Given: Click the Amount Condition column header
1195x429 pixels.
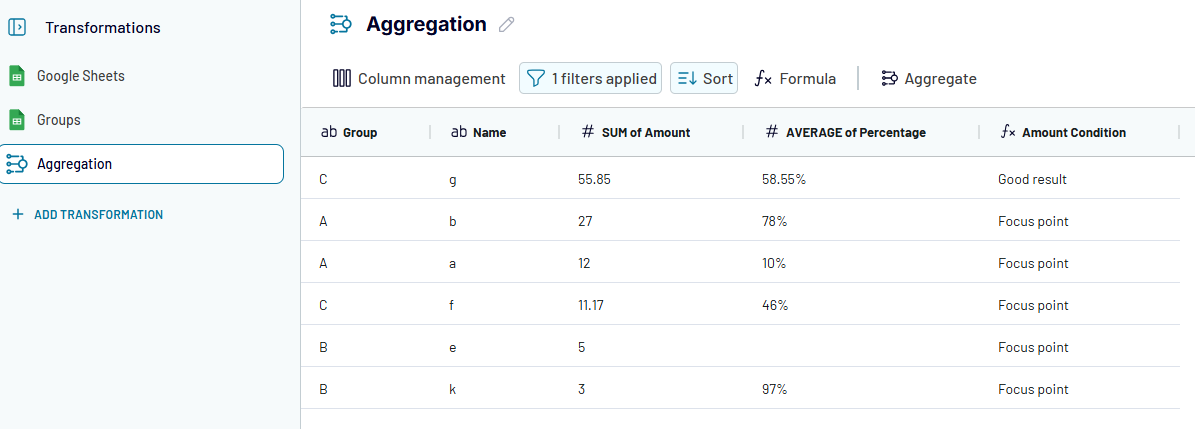Looking at the screenshot, I should coord(1073,132).
